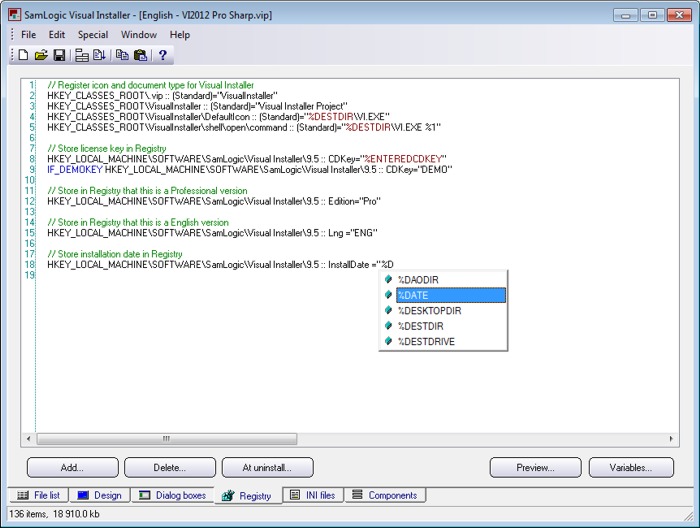Open the Special menu
The height and width of the screenshot is (528, 700).
(x=93, y=35)
